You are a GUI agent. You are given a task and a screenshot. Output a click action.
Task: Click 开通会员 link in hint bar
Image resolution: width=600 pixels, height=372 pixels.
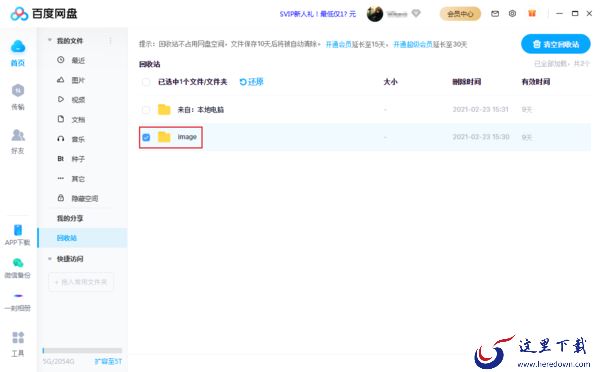pyautogui.click(x=338, y=44)
